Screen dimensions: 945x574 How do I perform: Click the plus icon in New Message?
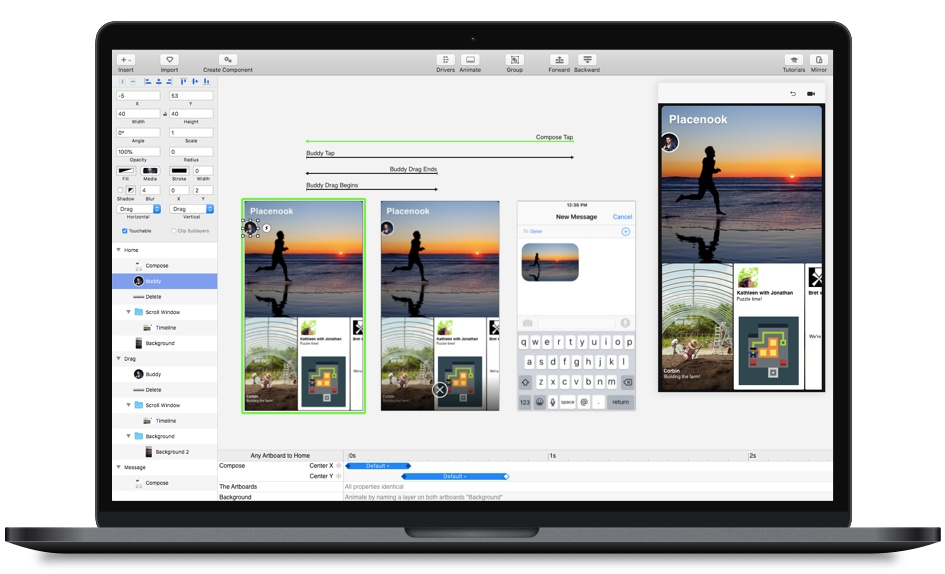[626, 232]
